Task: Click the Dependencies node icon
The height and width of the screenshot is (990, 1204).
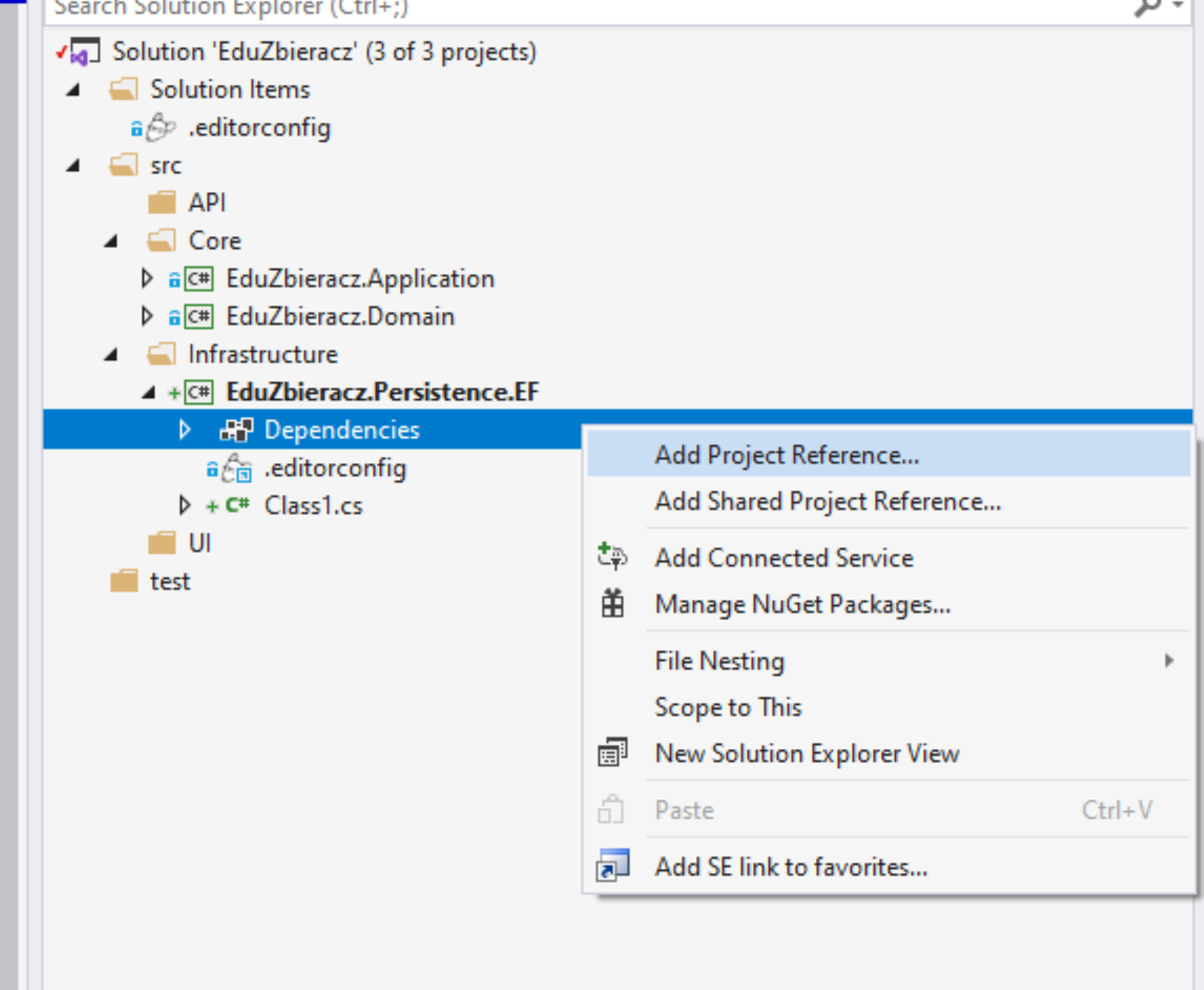Action: coord(236,429)
